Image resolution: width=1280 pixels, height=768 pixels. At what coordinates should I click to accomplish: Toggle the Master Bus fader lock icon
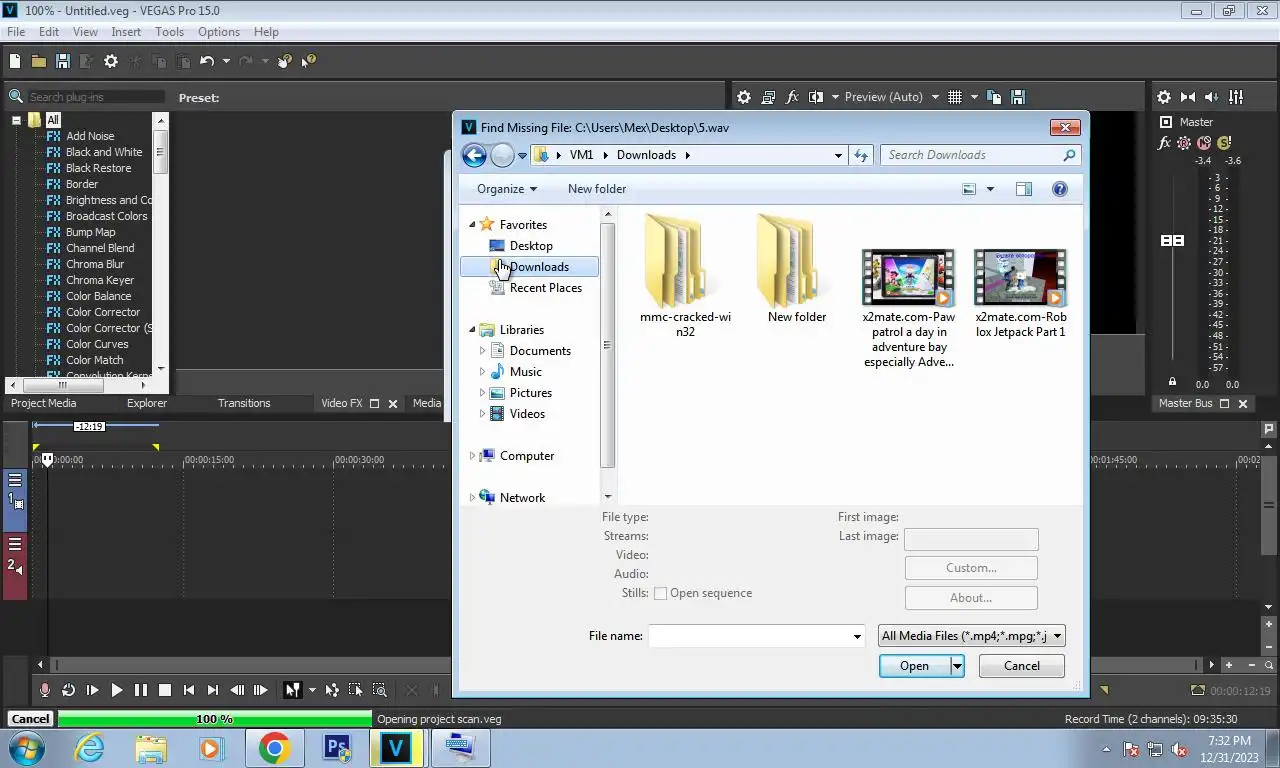click(1172, 382)
